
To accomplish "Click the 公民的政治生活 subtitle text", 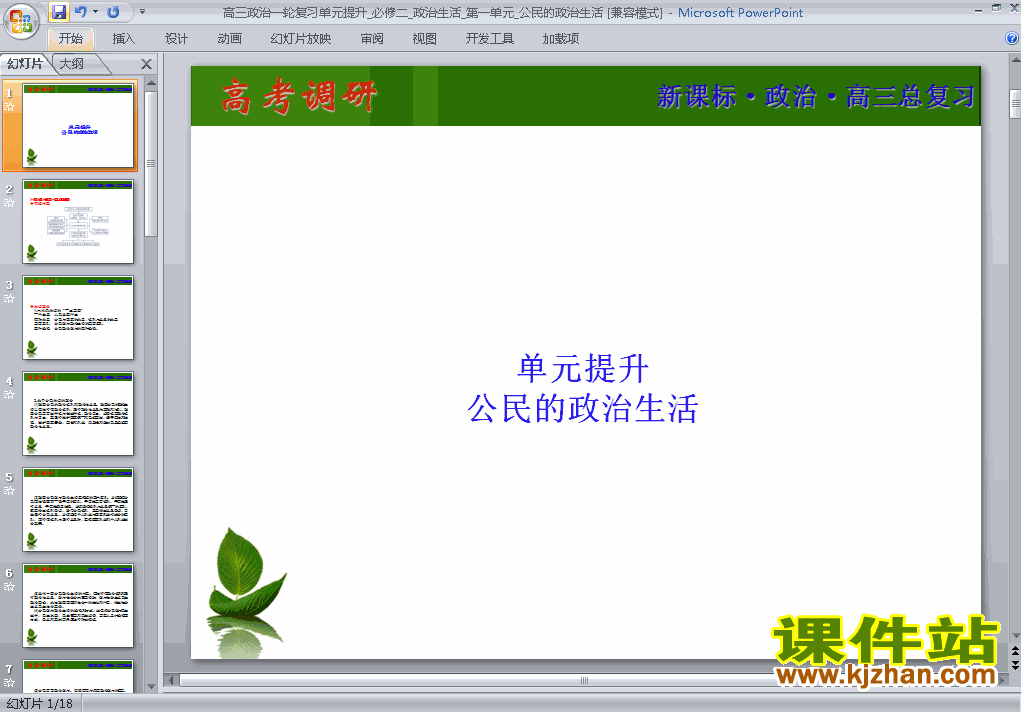I will (x=583, y=408).
